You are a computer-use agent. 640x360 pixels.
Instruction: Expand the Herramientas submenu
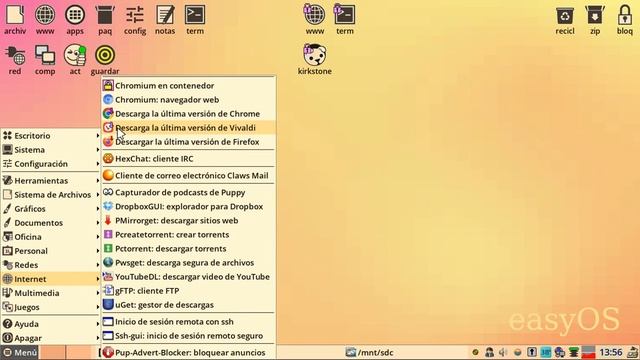(x=51, y=180)
